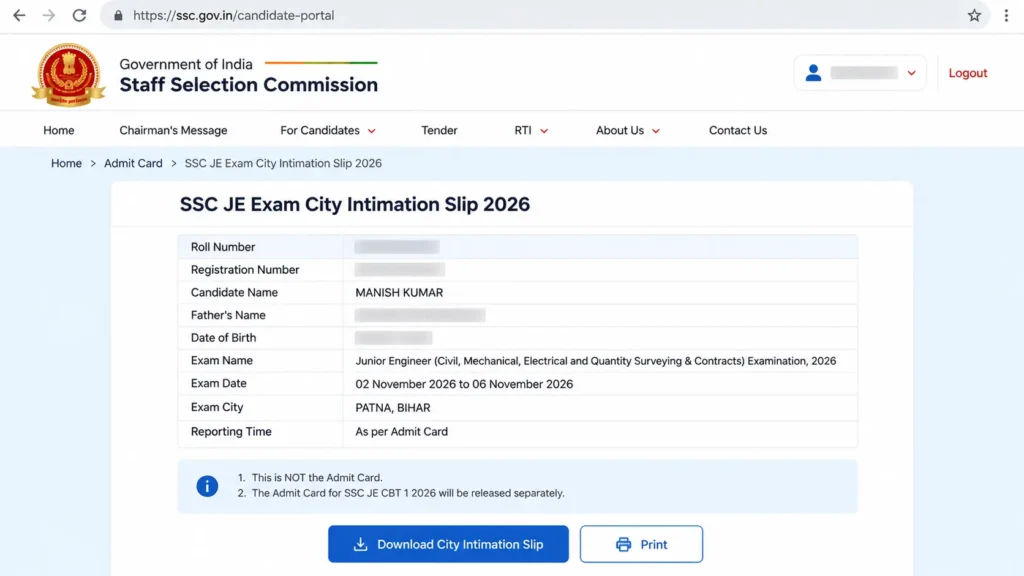
Task: Click the Print button
Action: click(x=641, y=544)
